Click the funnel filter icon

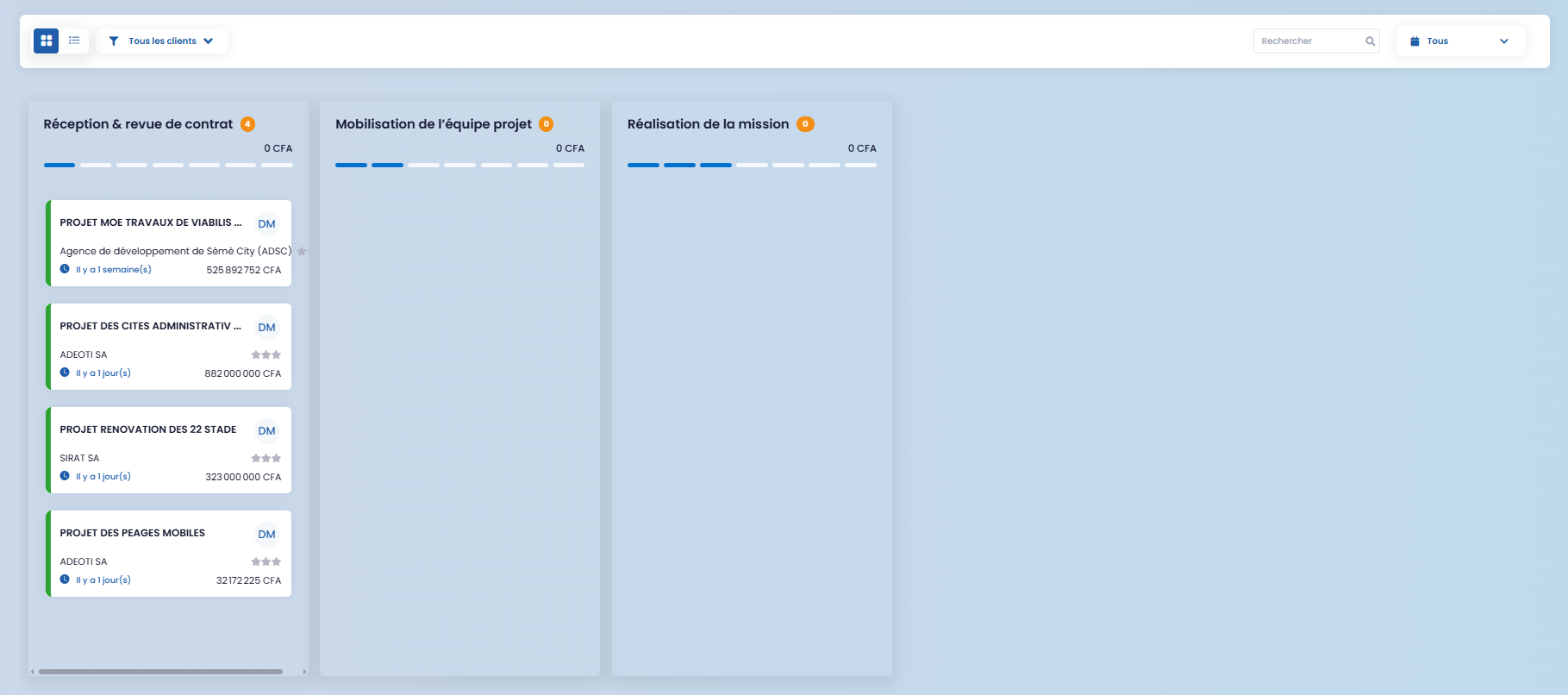pyautogui.click(x=114, y=41)
